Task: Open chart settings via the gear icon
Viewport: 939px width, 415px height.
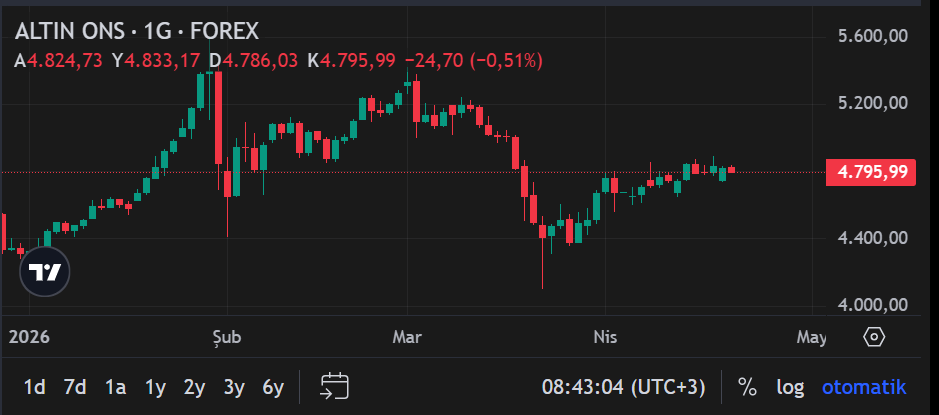Action: [x=874, y=337]
